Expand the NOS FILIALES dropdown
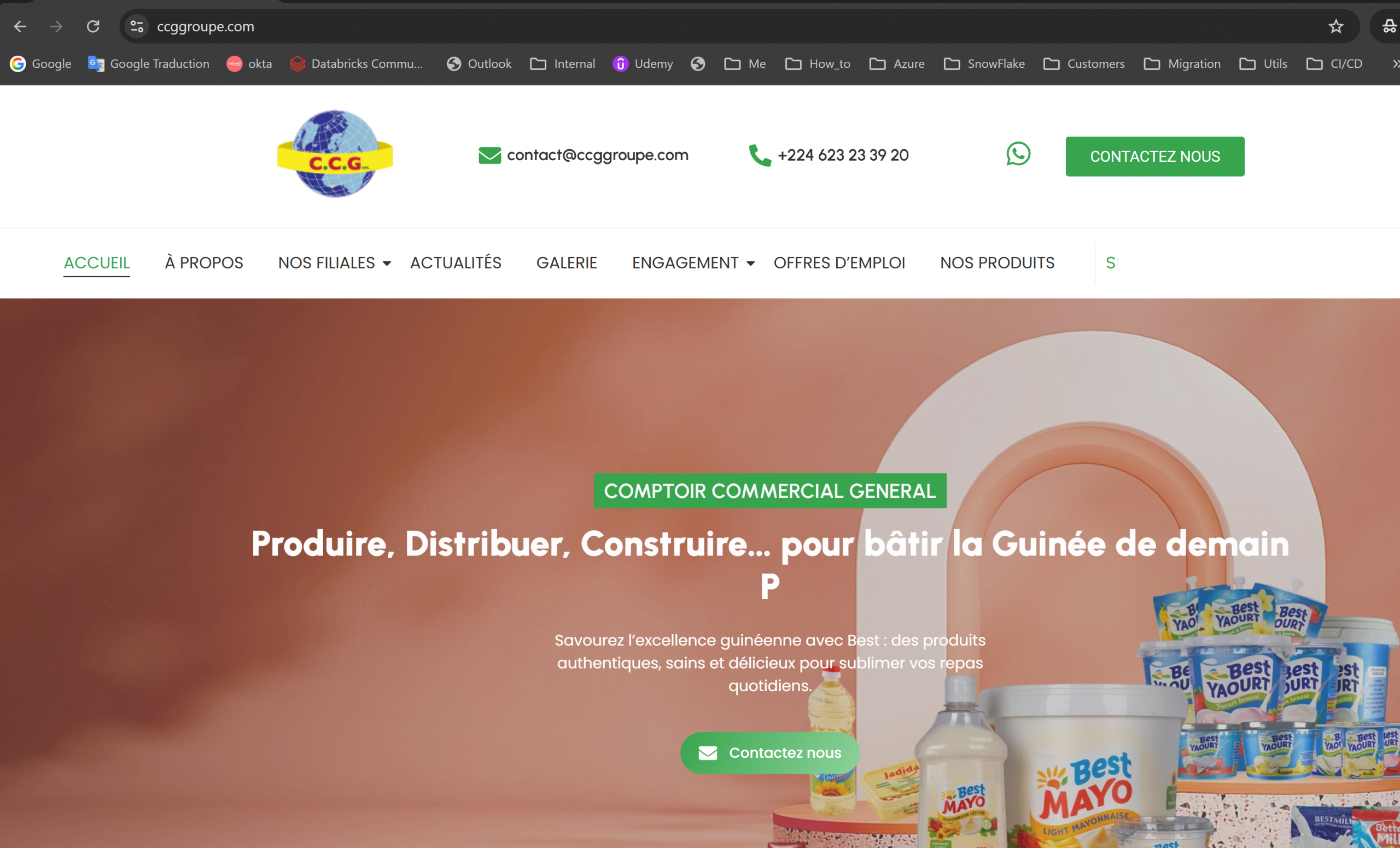 pyautogui.click(x=388, y=264)
